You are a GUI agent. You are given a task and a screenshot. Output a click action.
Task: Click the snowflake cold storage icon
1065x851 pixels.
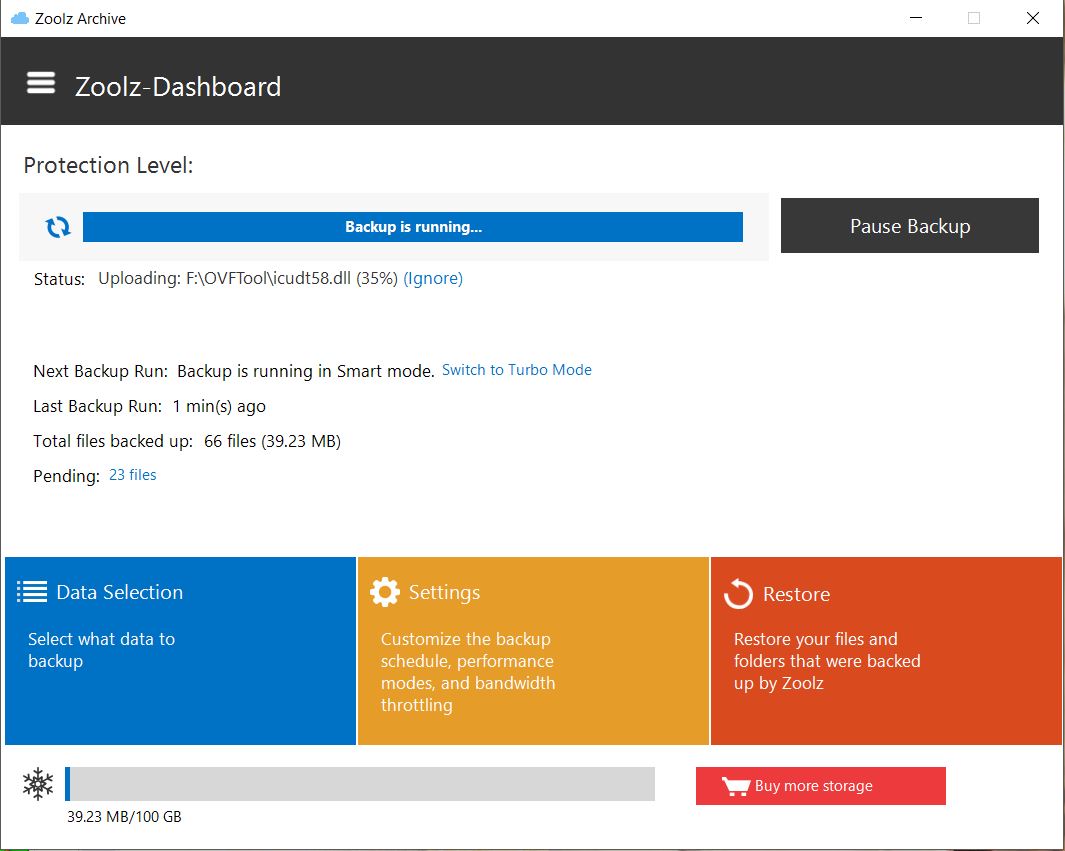click(x=38, y=784)
